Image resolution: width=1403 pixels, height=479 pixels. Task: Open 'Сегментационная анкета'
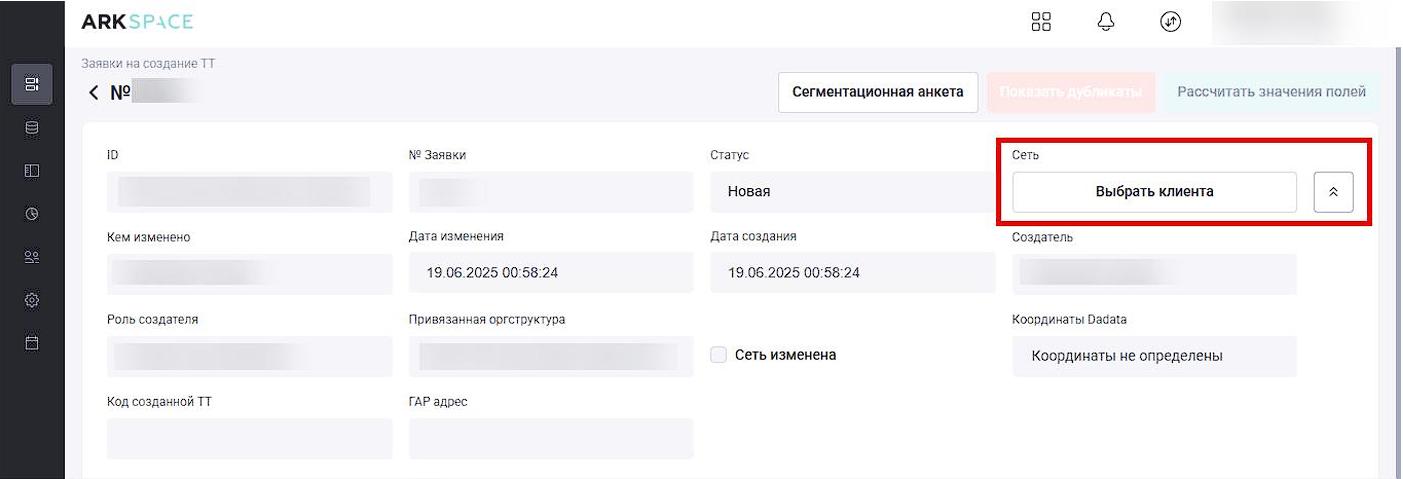click(877, 92)
